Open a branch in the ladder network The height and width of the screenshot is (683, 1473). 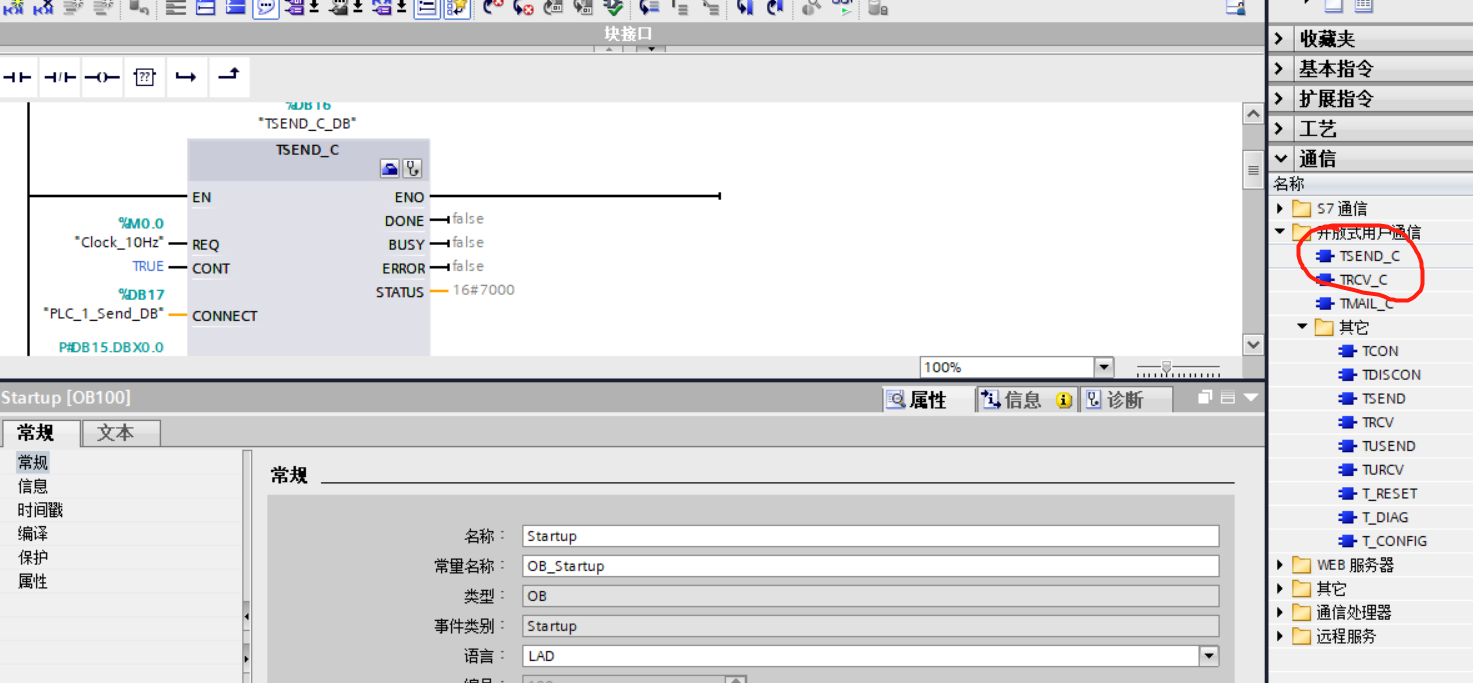click(186, 76)
